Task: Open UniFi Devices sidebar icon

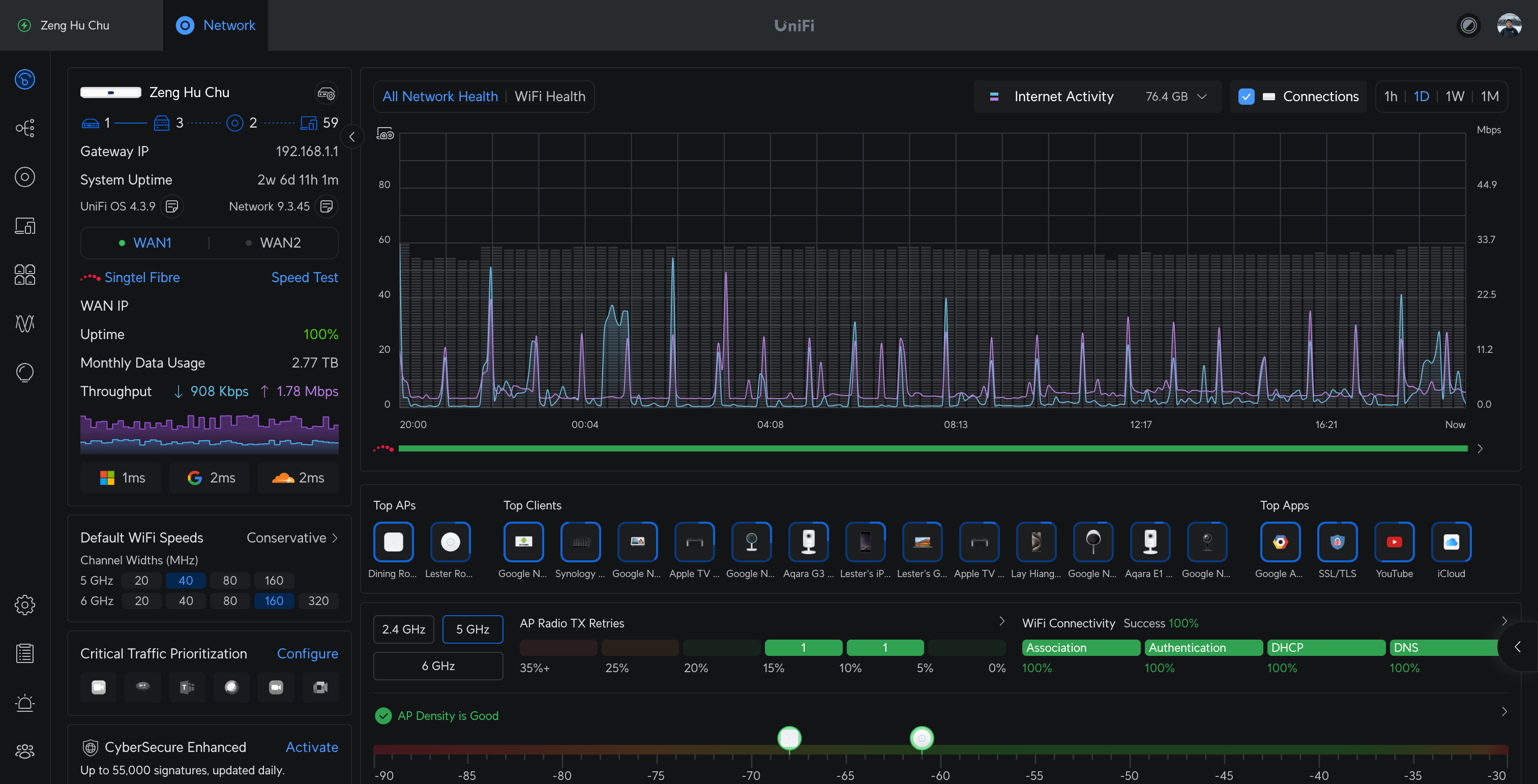Action: tap(24, 177)
